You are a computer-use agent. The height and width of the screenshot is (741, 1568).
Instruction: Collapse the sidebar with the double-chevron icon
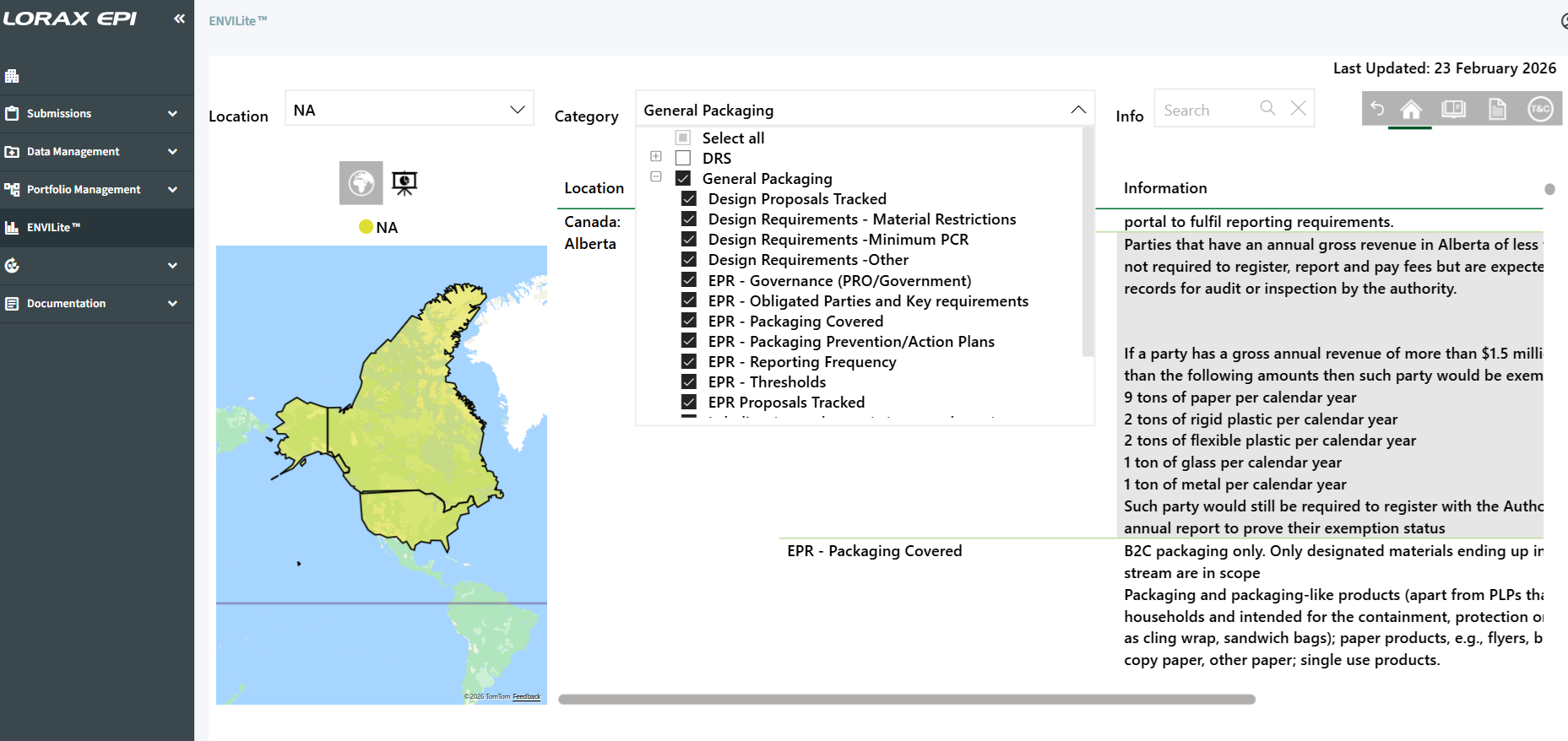179,19
